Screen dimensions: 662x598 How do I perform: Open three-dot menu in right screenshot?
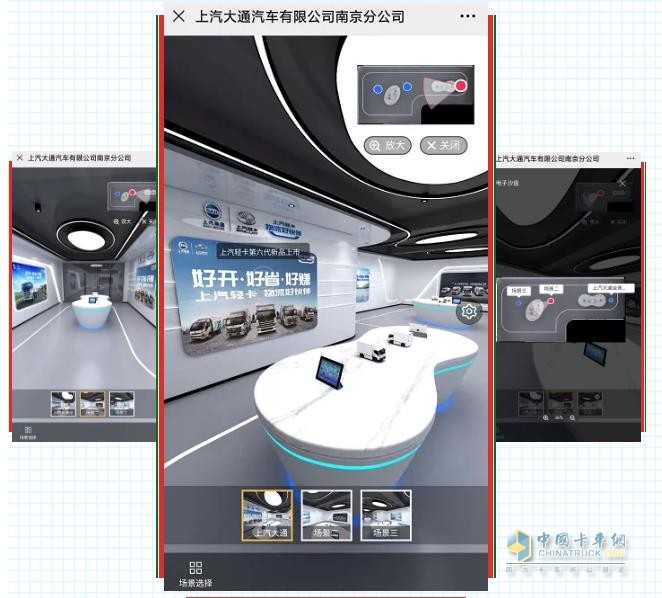point(630,158)
